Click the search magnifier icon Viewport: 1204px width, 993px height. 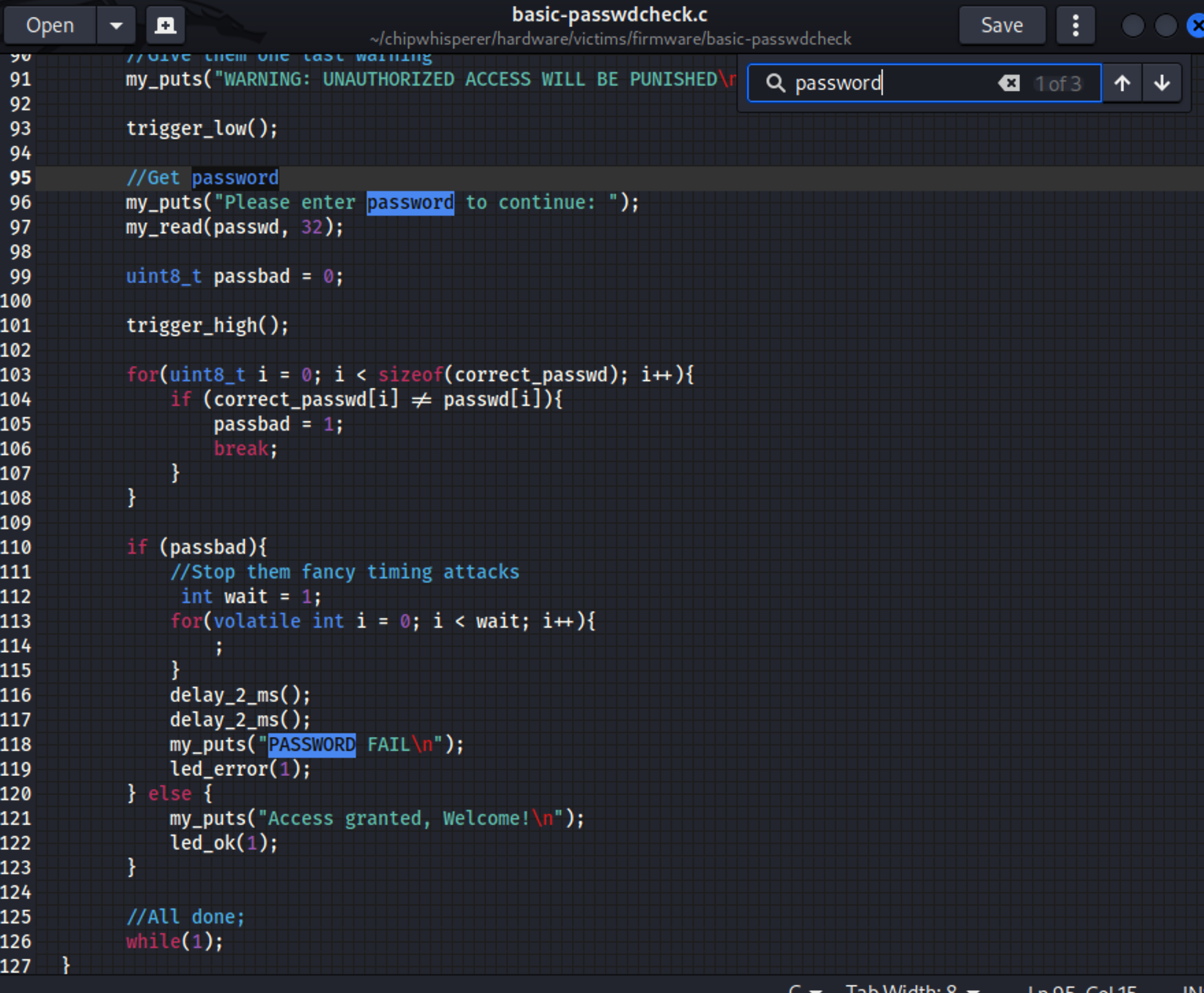click(775, 83)
